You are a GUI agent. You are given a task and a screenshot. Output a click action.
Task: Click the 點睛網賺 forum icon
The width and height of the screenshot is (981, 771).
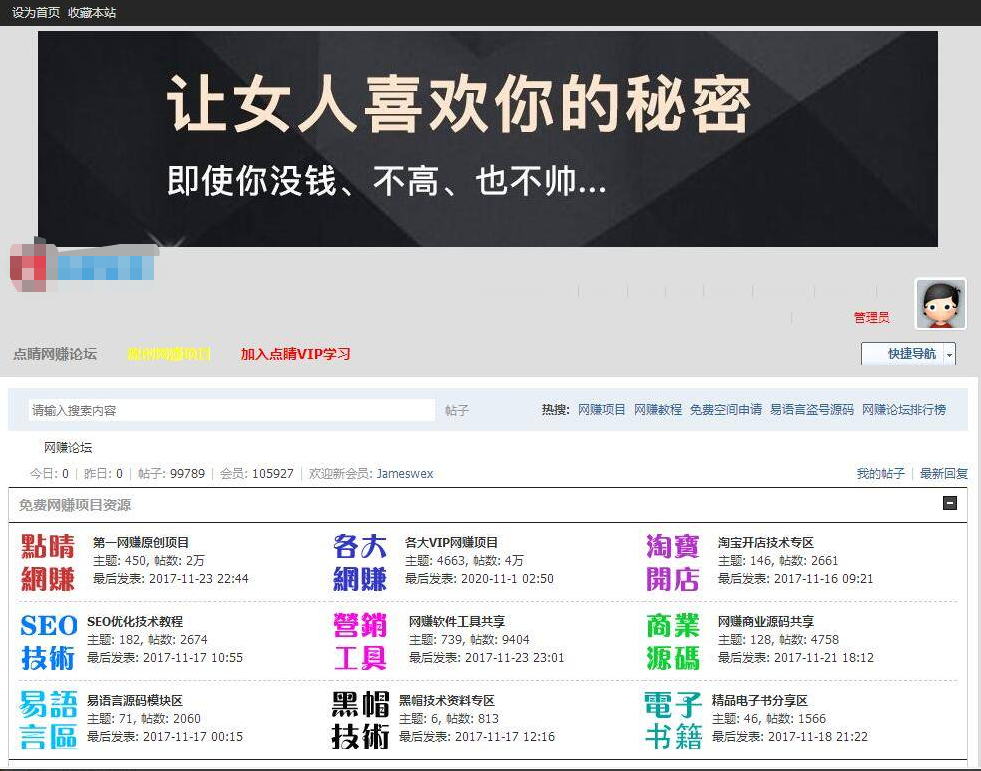point(48,562)
